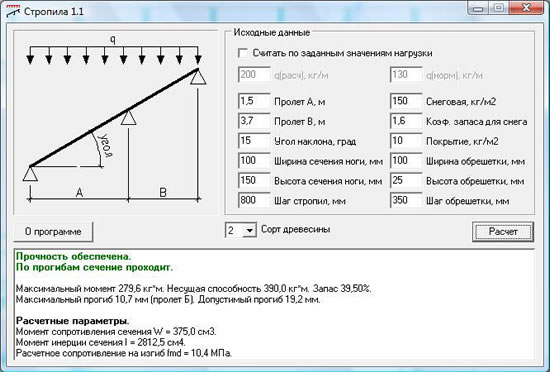Focus the Коэф. запаса для снега field
This screenshot has width=550, height=372.
pos(406,121)
